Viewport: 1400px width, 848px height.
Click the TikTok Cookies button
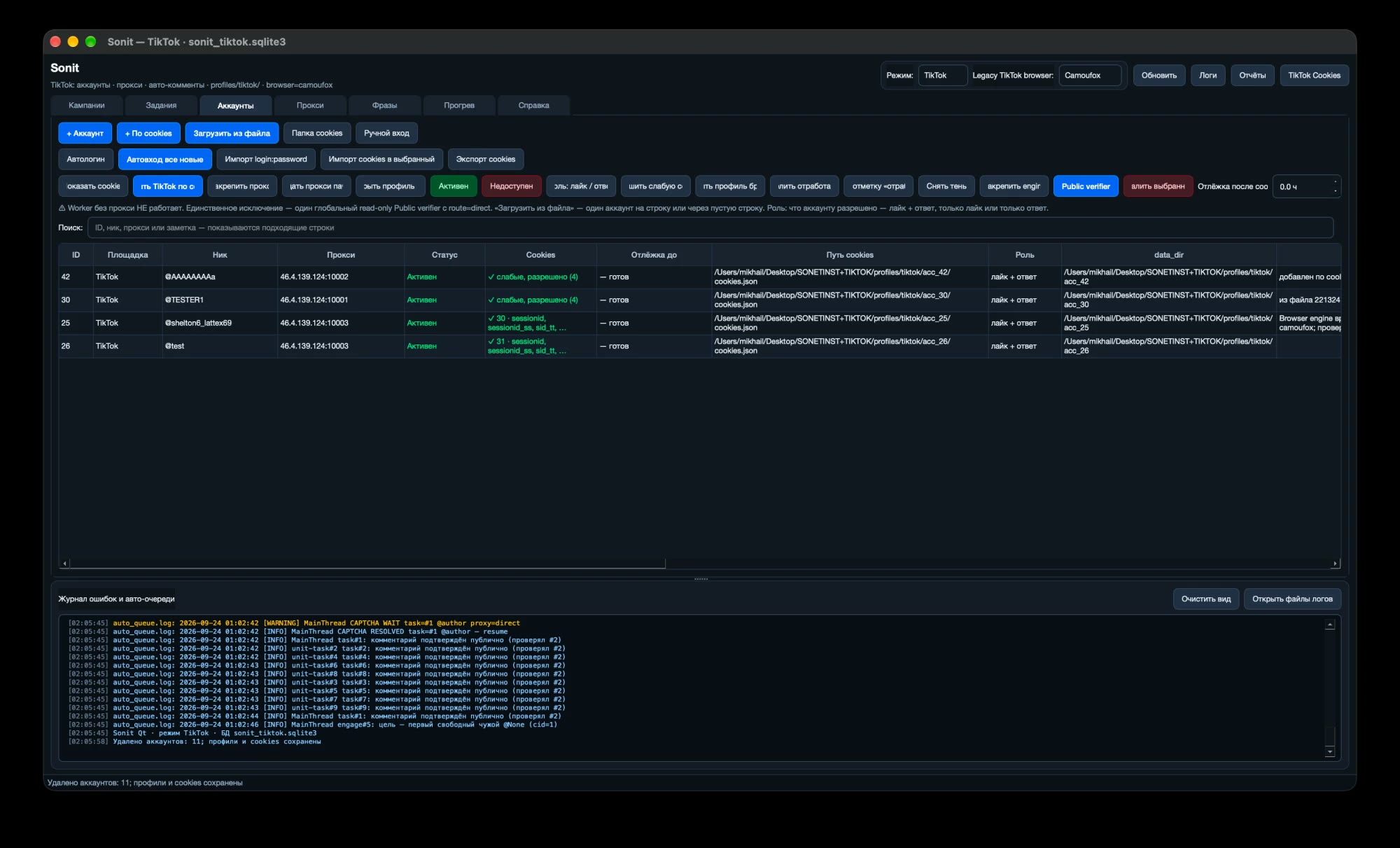[x=1314, y=75]
